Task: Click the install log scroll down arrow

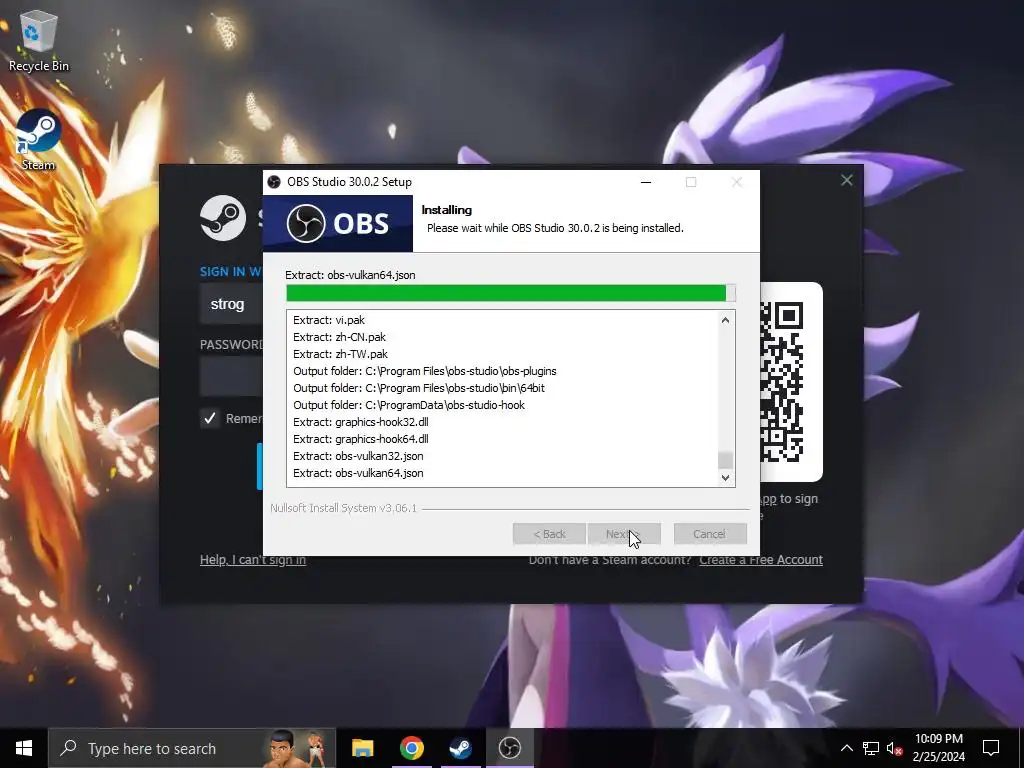Action: tap(725, 477)
